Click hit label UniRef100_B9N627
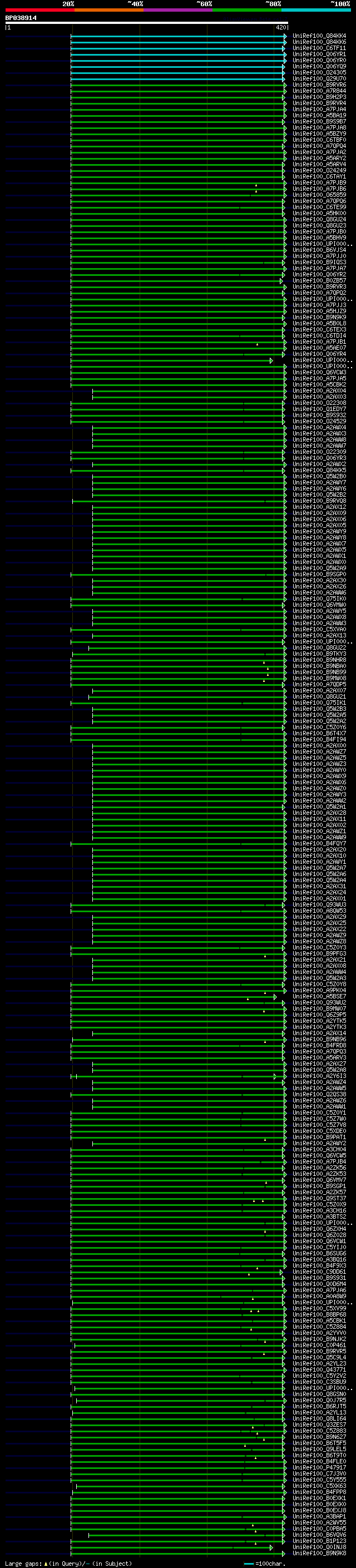This screenshot has width=356, height=1568. (319, 1437)
